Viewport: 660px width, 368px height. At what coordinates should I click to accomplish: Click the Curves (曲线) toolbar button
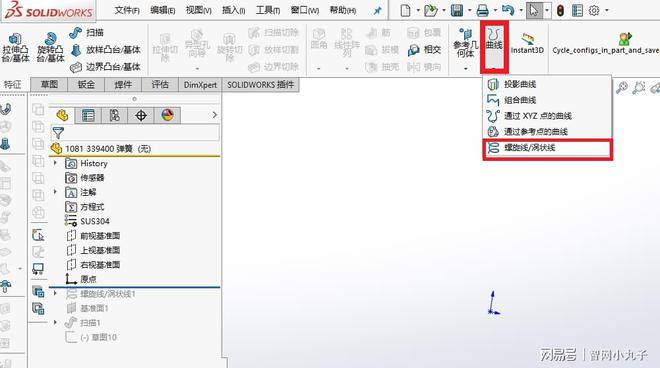494,46
